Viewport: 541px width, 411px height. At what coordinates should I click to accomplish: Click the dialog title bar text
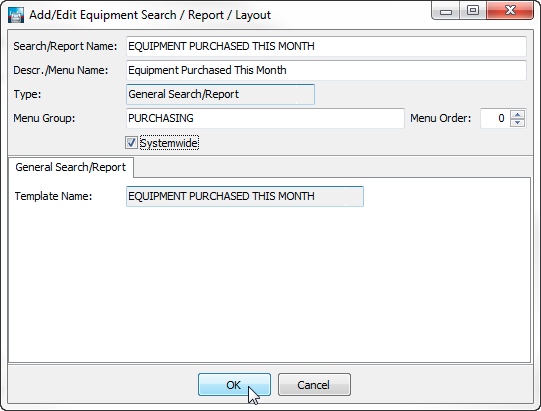coord(150,15)
